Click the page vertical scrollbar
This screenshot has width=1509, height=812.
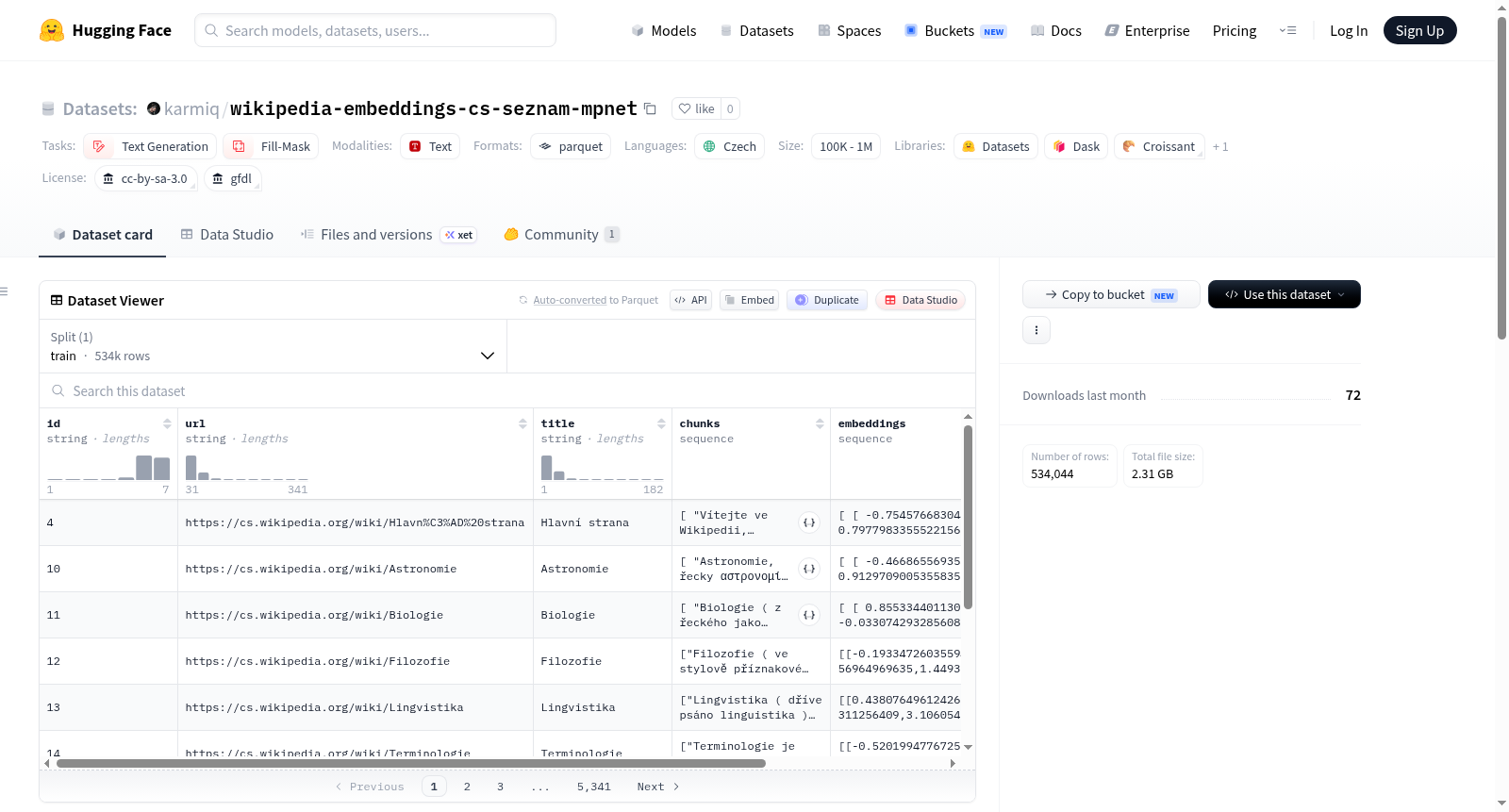(x=1501, y=176)
